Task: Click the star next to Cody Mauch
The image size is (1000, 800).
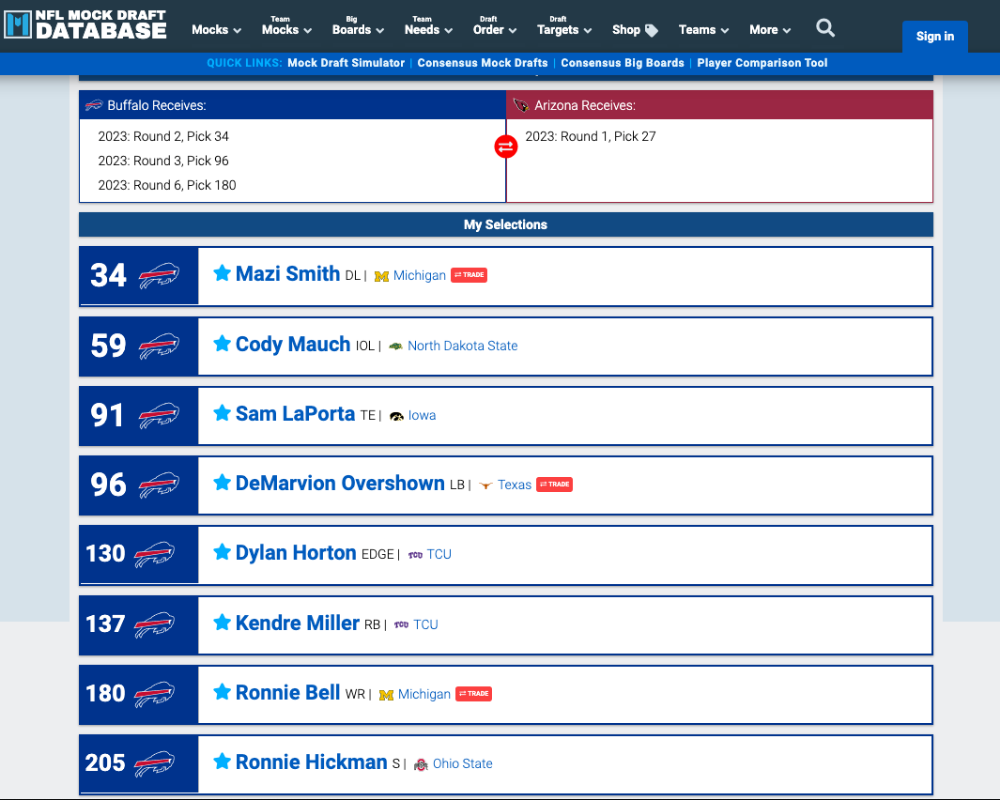Action: (x=222, y=343)
